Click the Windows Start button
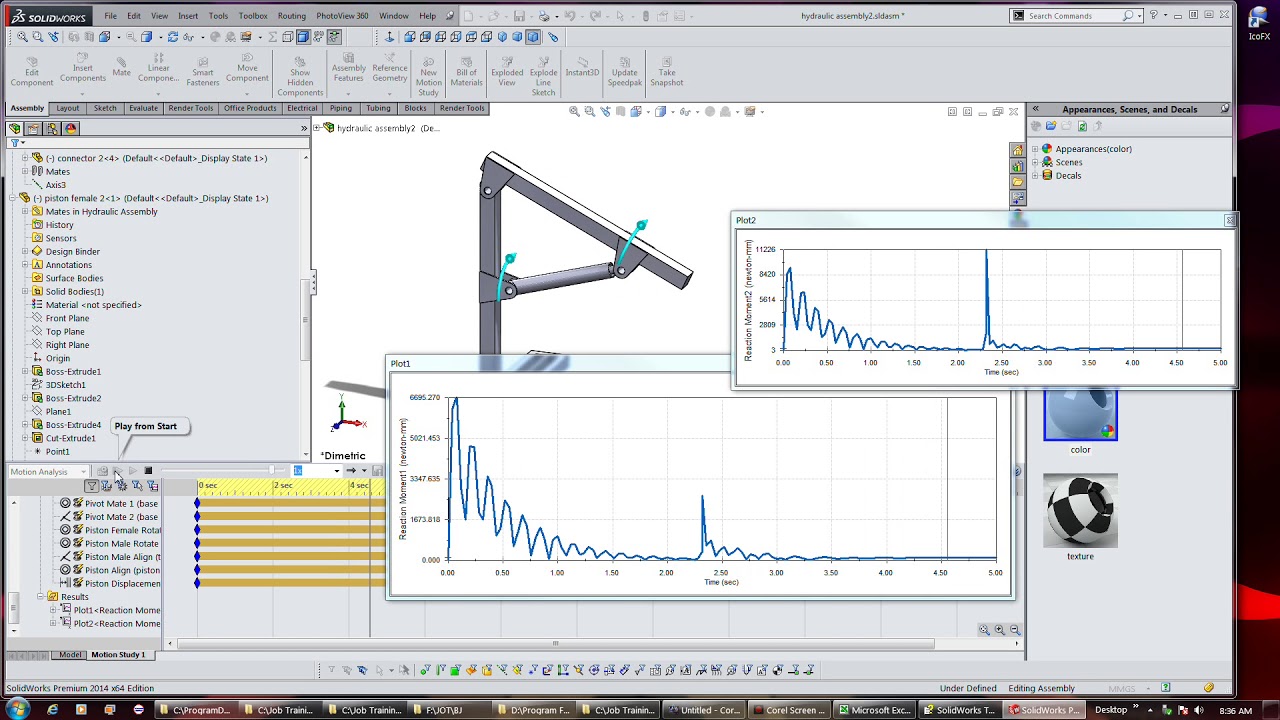 pyautogui.click(x=18, y=710)
